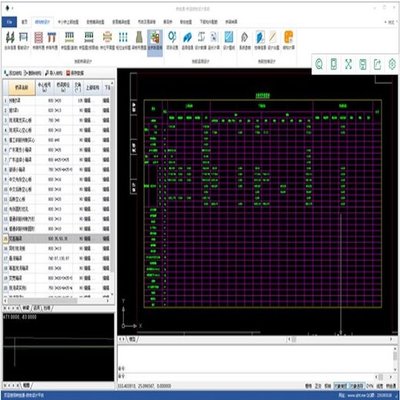Click horizontal scrollbar under the bridge table
Viewport: 400px width, 400px height.
point(57,301)
